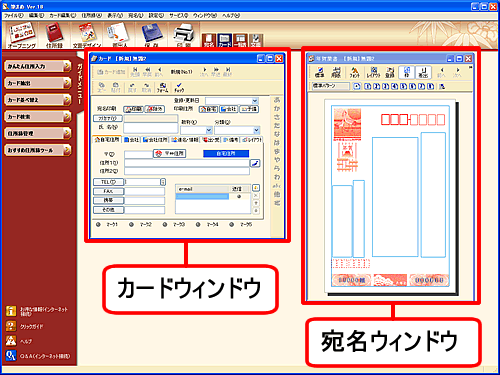The height and width of the screenshot is (375, 500).
Task: Expand 宛名 window toolbar overflow chevron
Action: [470, 68]
